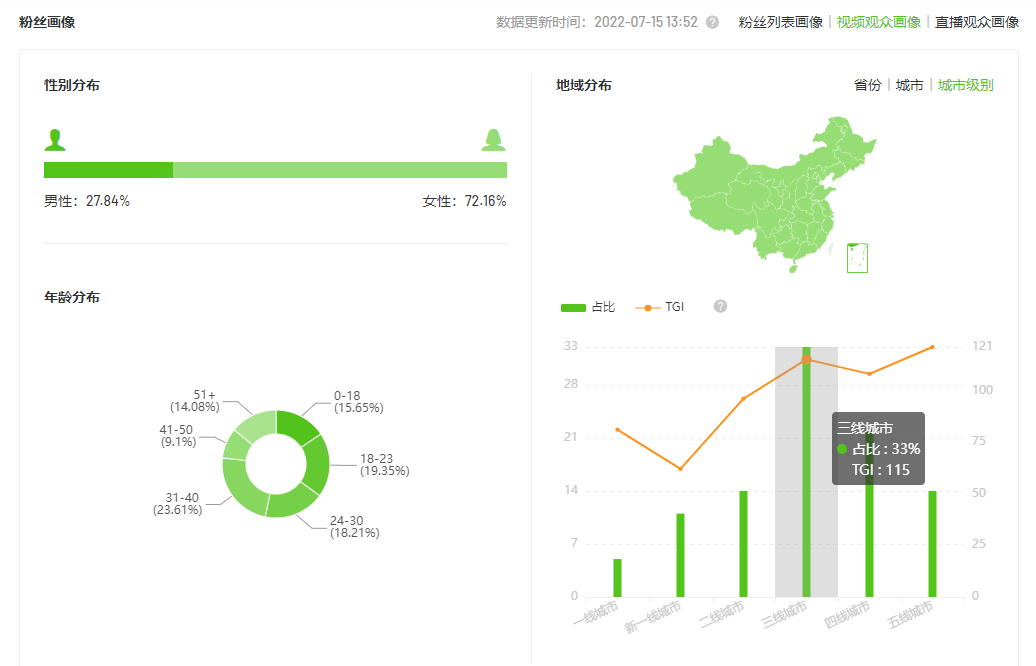Click the help icon beside data update time
The image size is (1036, 666).
pyautogui.click(x=712, y=22)
